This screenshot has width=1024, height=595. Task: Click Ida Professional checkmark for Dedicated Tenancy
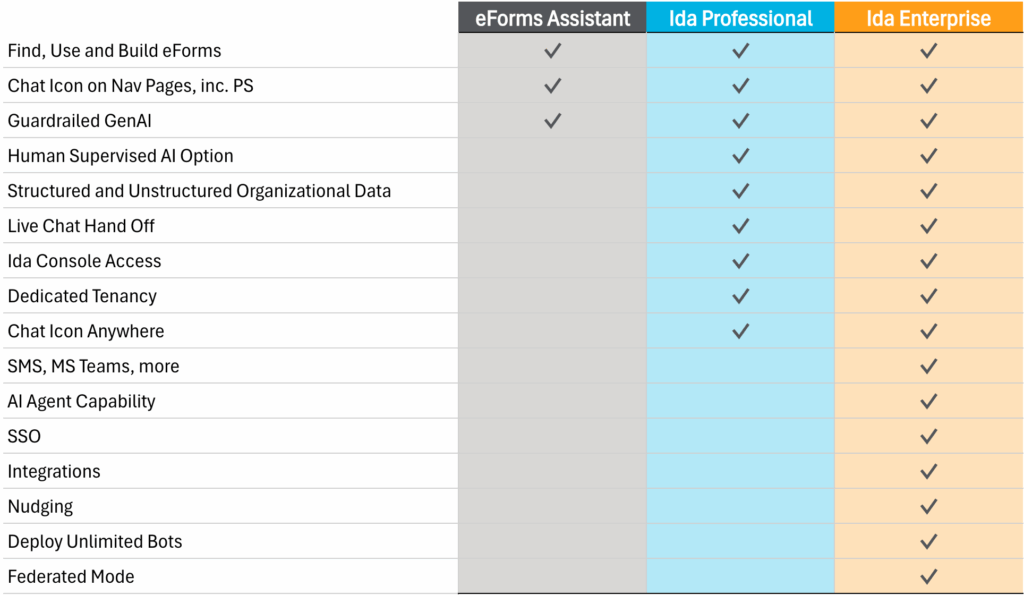[741, 296]
